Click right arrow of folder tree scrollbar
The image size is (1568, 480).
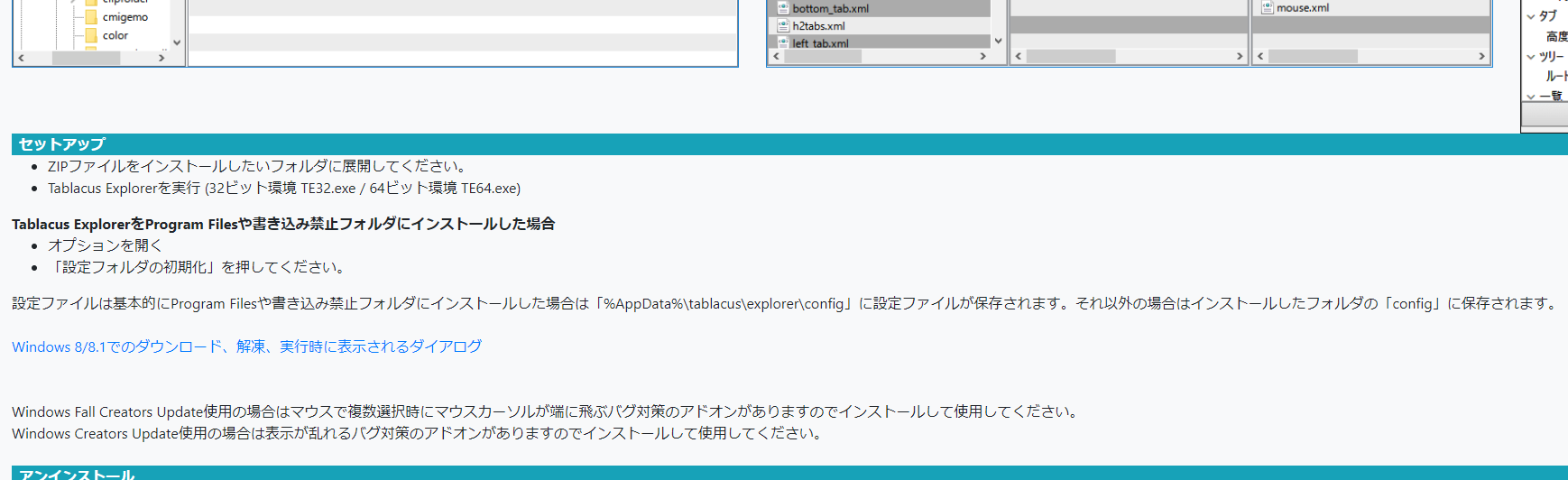(161, 58)
